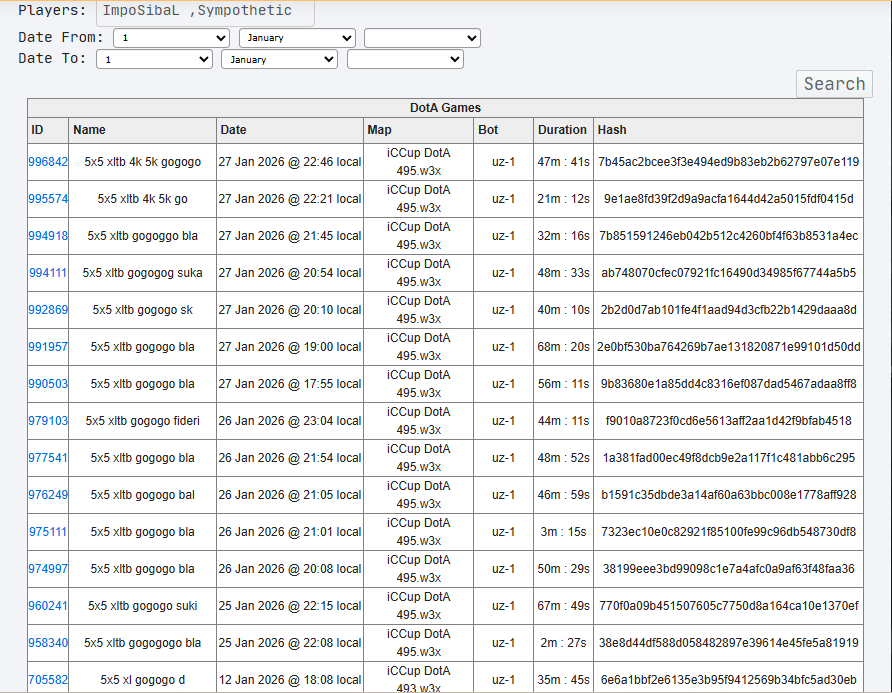The width and height of the screenshot is (892, 693).
Task: Click the DotA Games table title
Action: coord(445,108)
